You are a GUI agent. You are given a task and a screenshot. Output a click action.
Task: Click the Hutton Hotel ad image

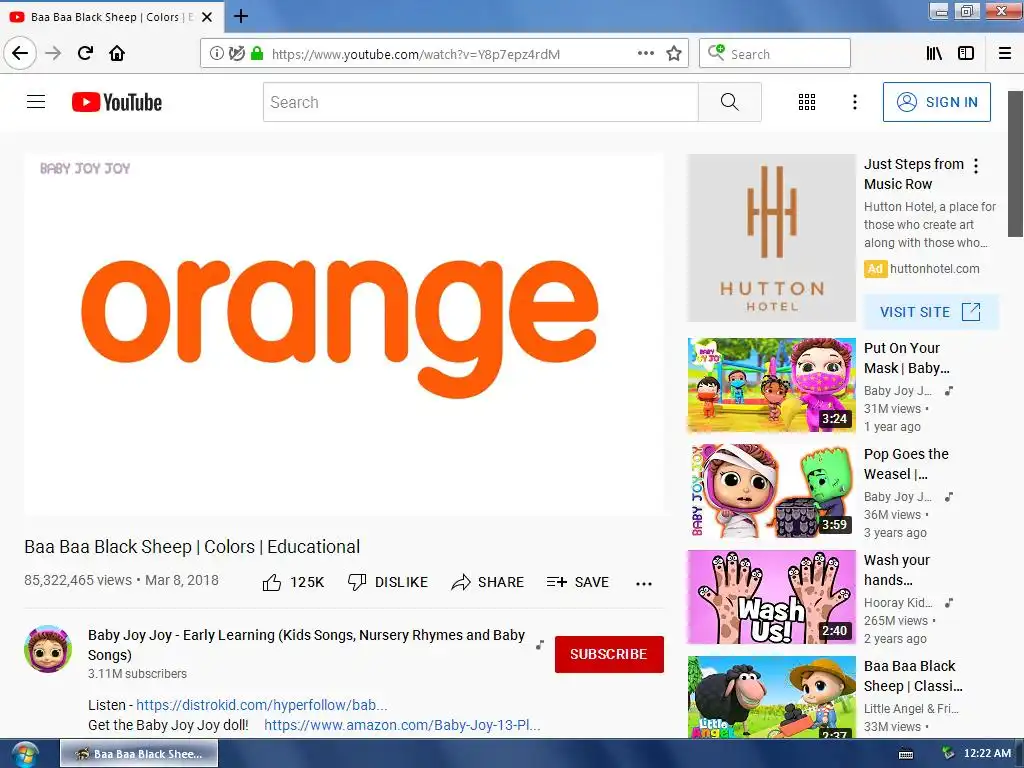771,238
